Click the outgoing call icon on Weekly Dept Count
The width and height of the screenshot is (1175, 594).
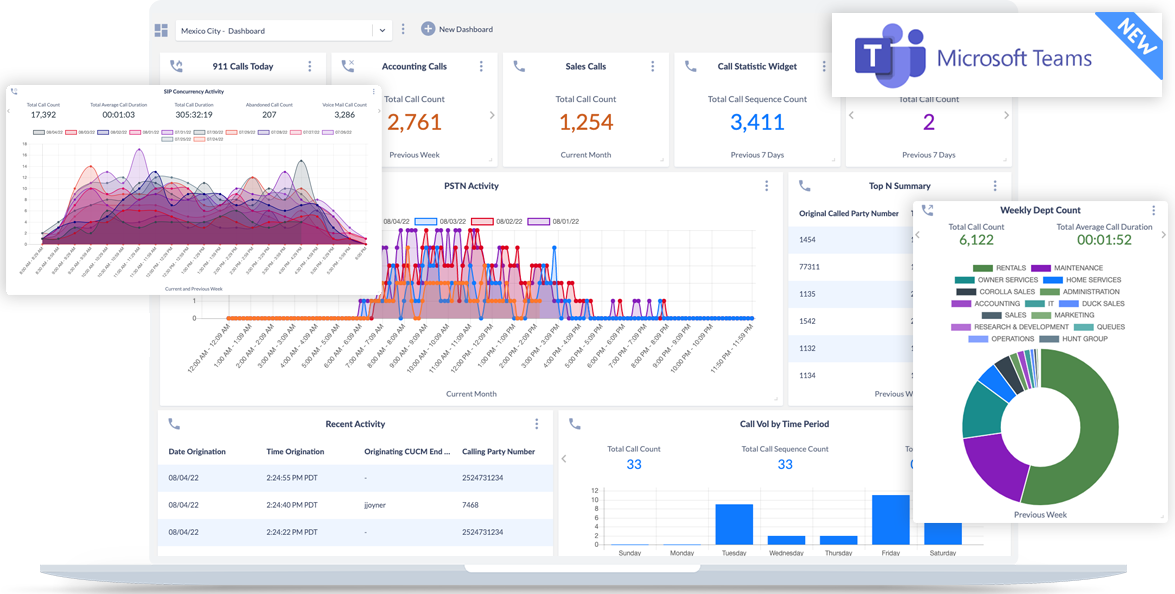point(928,210)
